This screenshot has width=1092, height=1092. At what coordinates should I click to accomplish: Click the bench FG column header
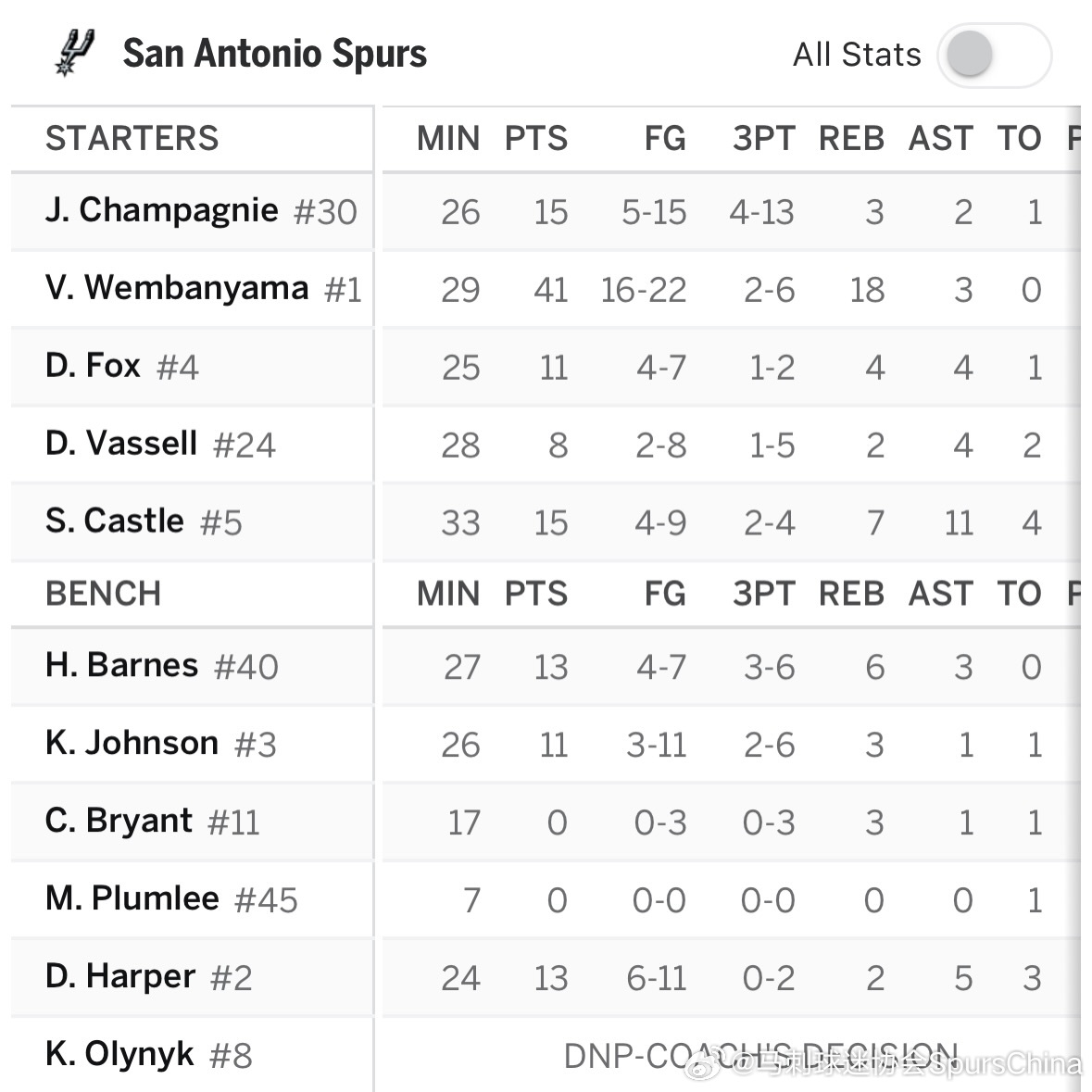click(665, 594)
